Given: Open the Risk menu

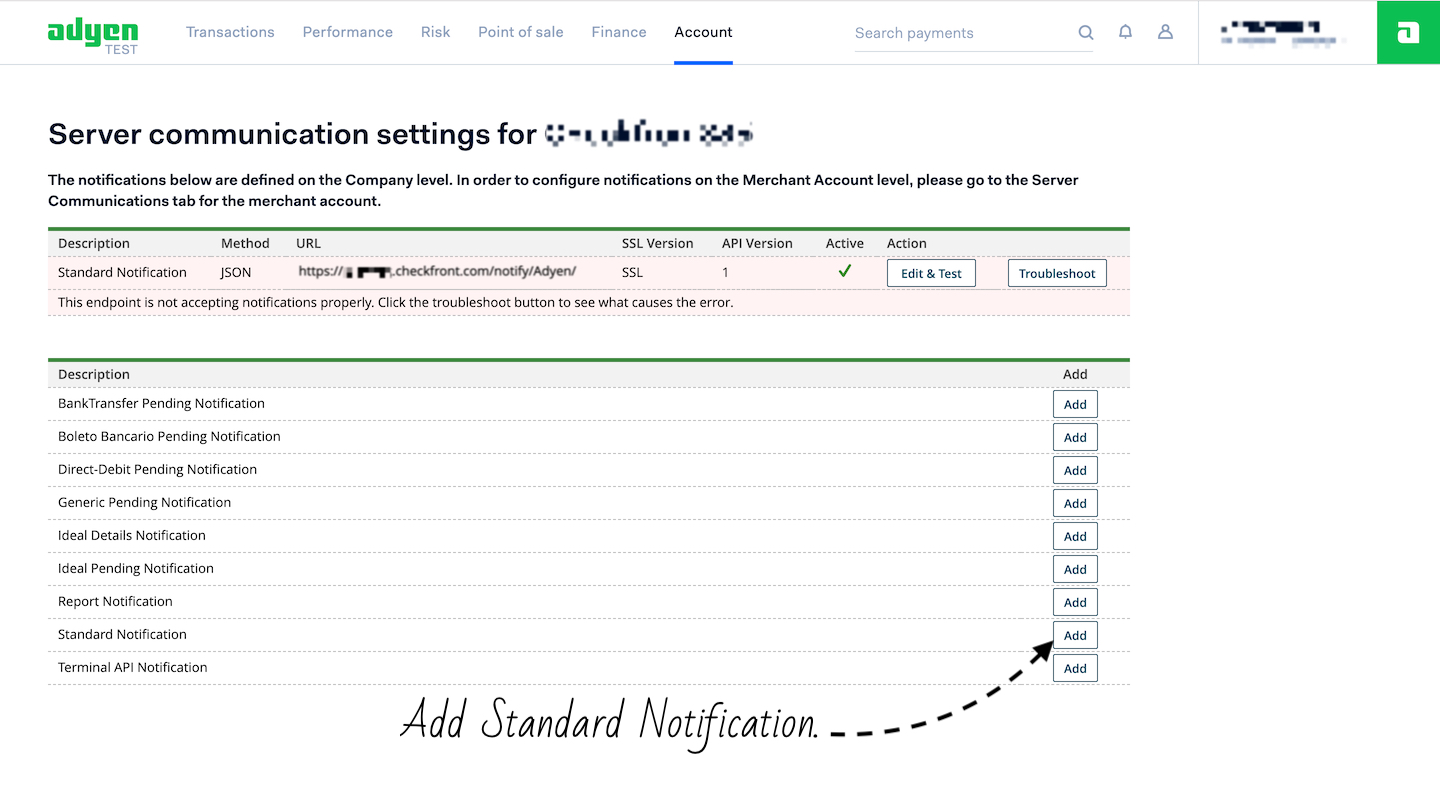Looking at the screenshot, I should click(x=435, y=32).
